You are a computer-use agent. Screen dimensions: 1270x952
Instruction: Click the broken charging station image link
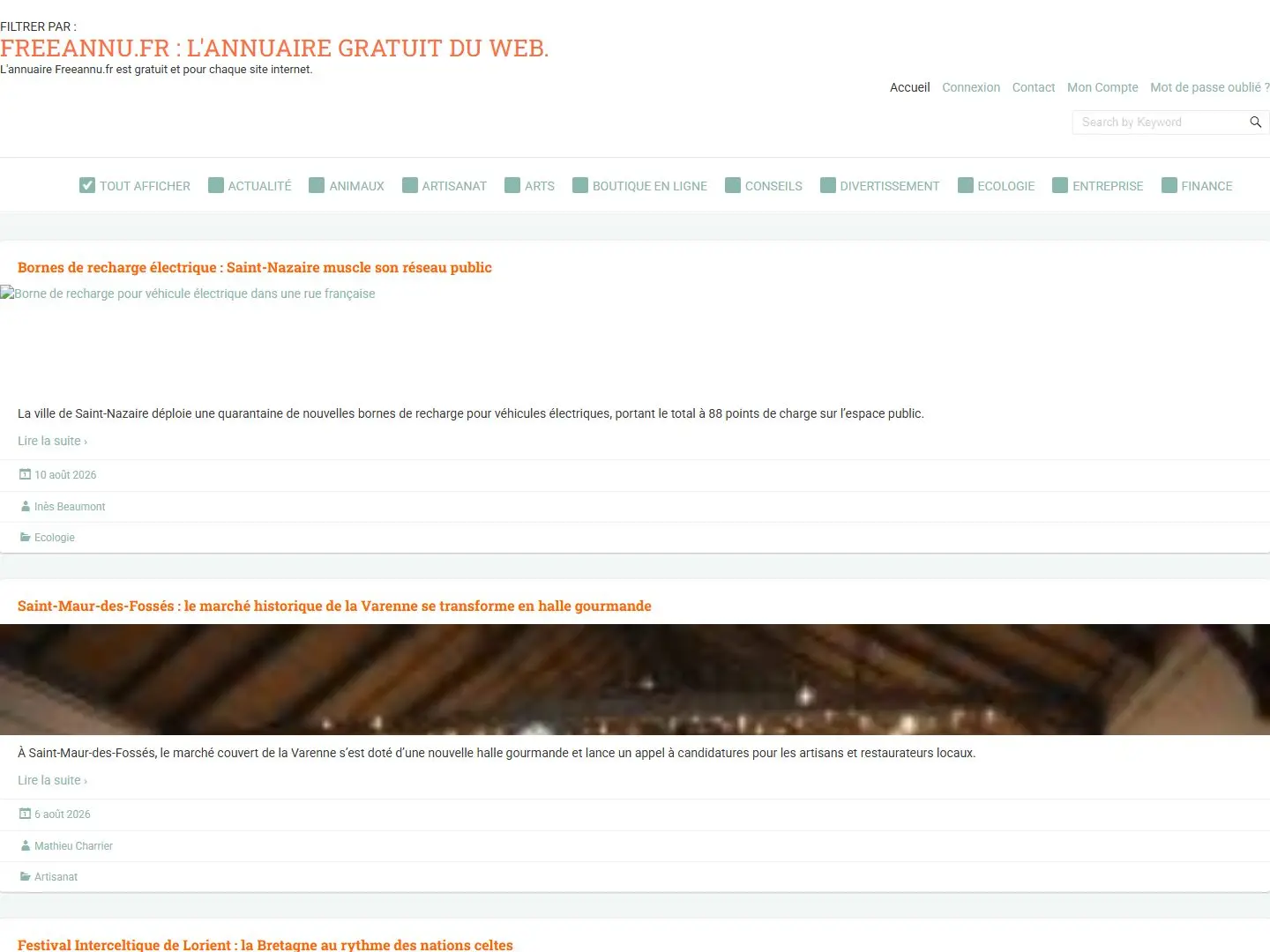pyautogui.click(x=188, y=294)
